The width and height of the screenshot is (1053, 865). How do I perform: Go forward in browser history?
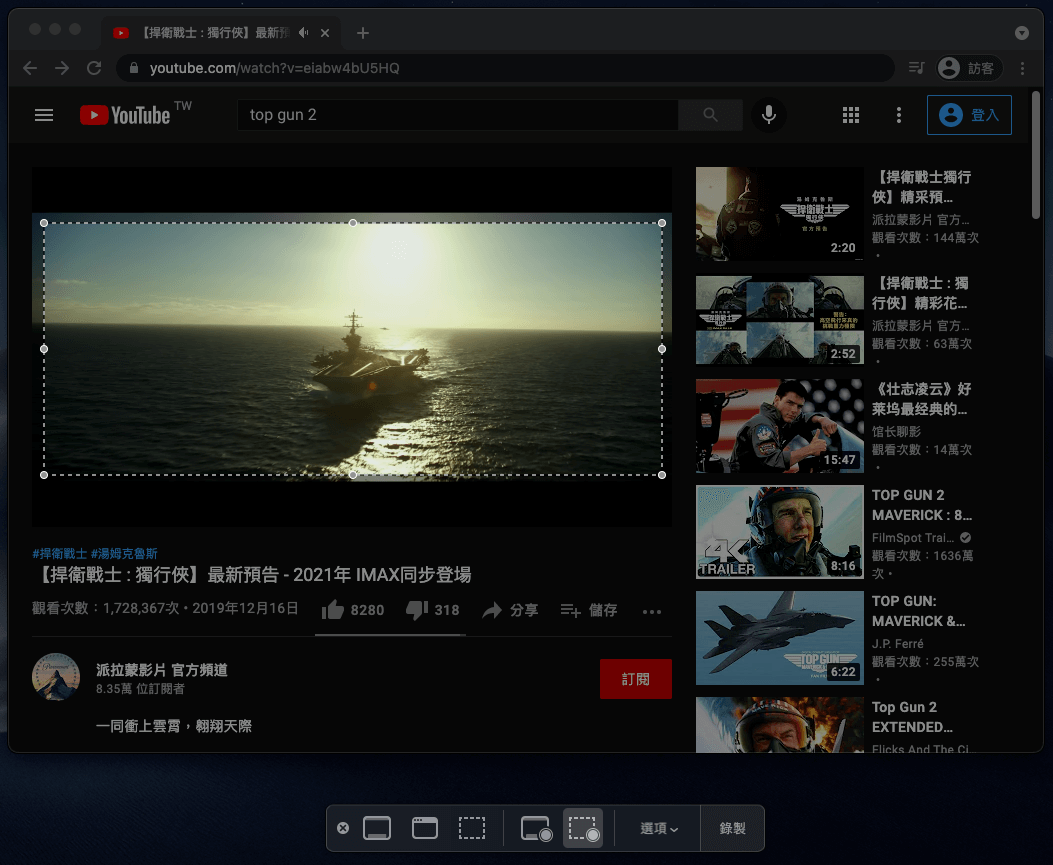point(62,68)
